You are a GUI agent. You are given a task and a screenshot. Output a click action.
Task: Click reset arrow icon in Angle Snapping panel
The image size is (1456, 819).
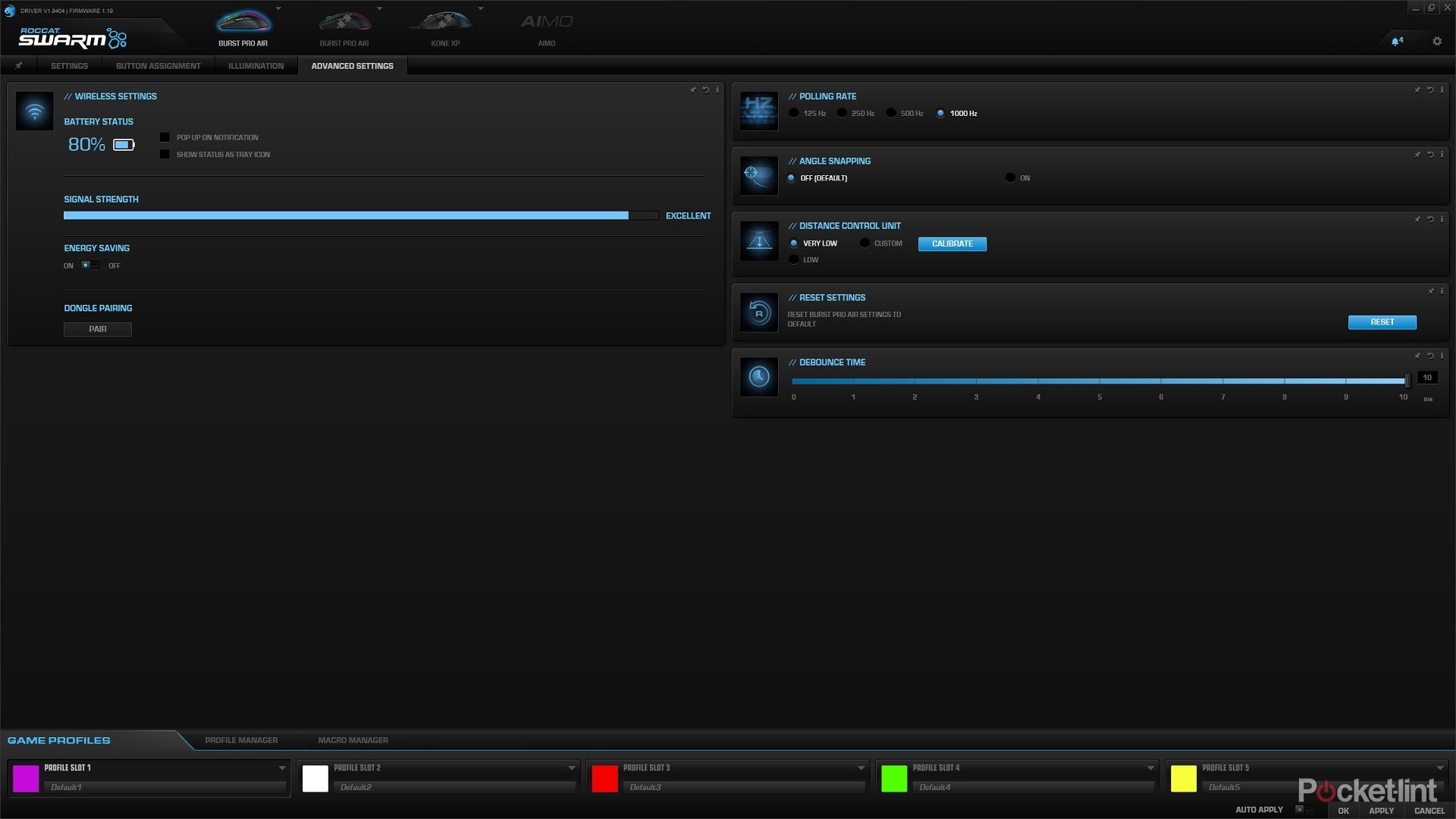1430,154
